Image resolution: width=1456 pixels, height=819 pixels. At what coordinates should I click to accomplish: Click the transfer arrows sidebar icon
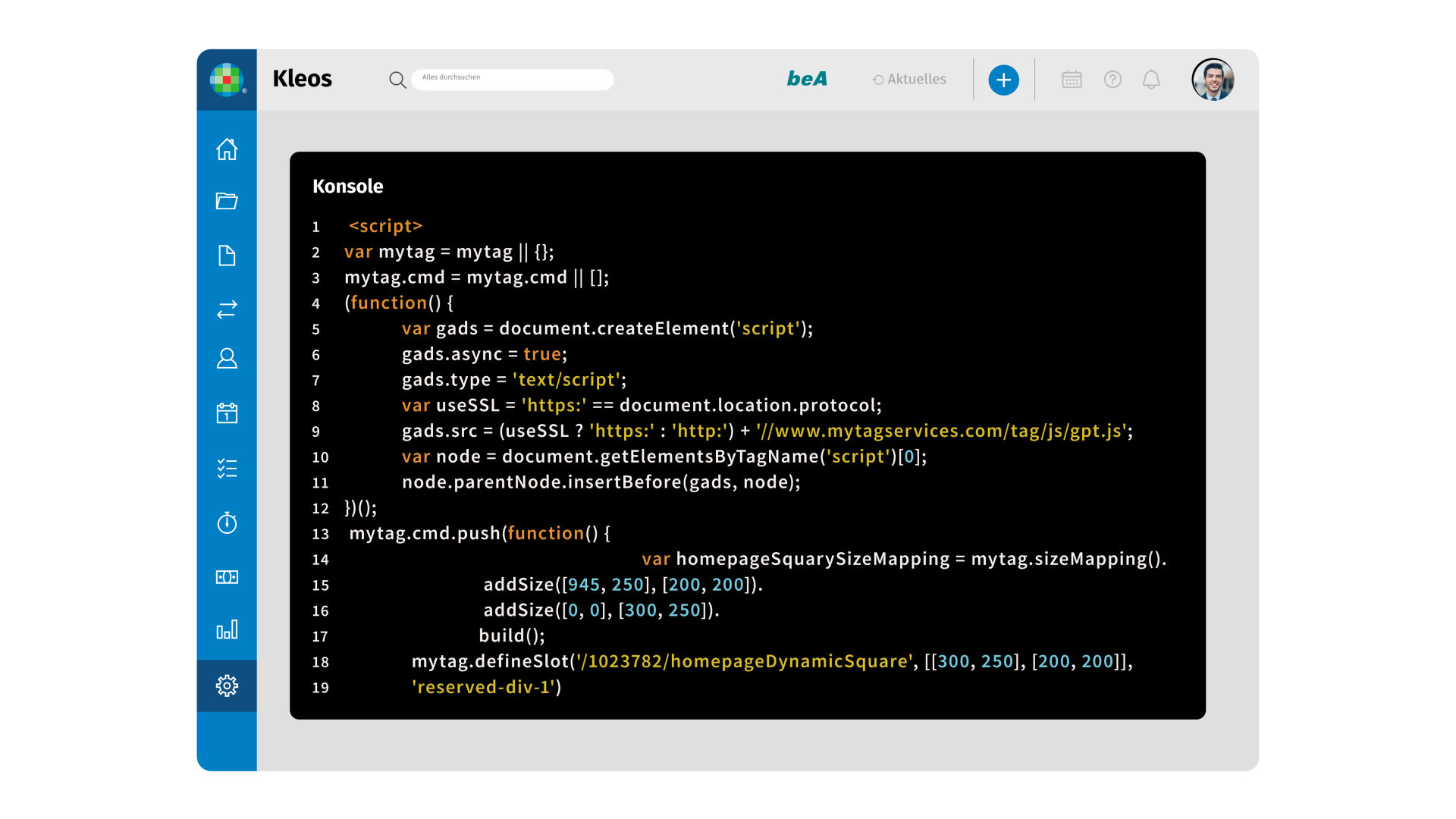(x=227, y=309)
